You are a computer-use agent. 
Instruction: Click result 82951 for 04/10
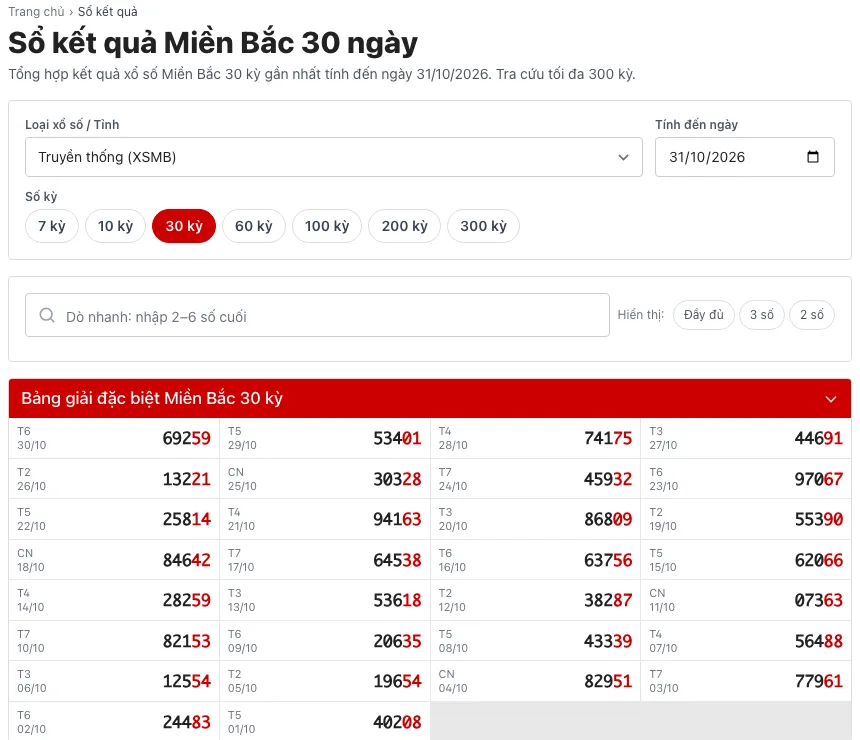(608, 681)
